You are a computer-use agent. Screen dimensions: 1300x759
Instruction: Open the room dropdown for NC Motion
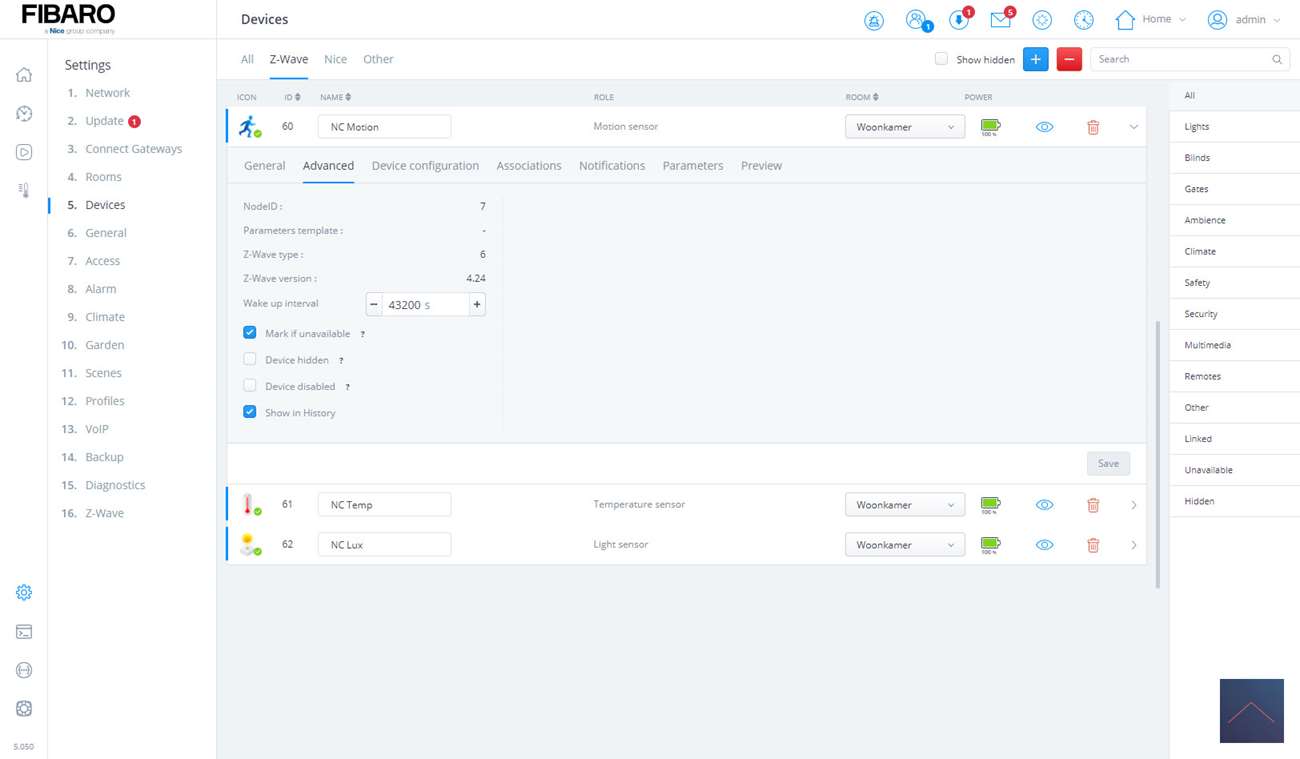pyautogui.click(x=904, y=127)
